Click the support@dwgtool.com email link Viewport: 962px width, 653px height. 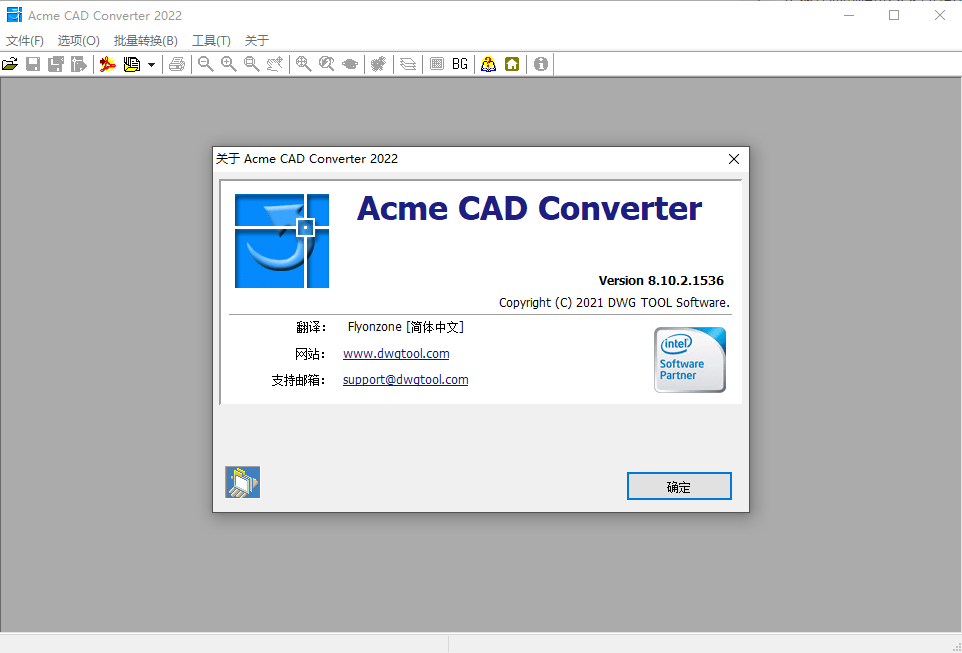405,380
